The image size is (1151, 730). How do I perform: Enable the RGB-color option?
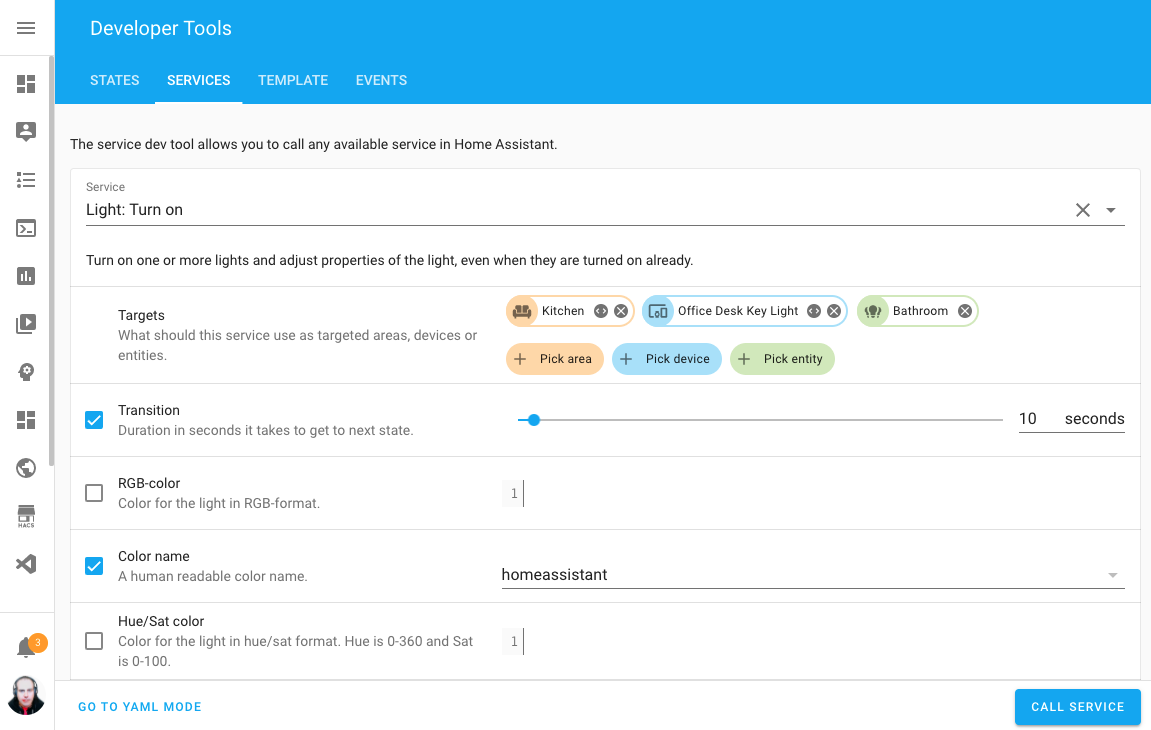pos(94,493)
